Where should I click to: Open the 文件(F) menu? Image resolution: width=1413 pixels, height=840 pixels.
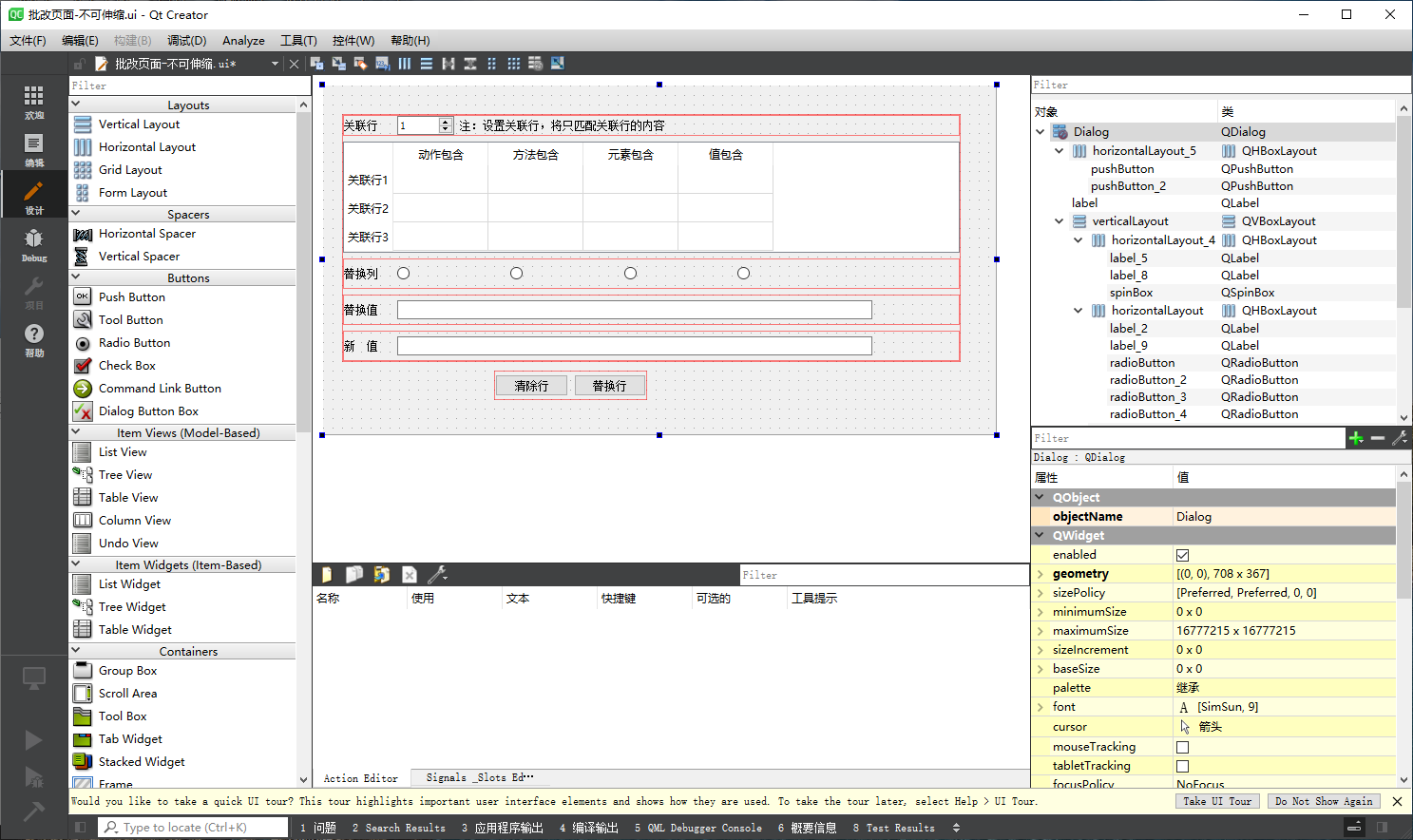point(28,41)
